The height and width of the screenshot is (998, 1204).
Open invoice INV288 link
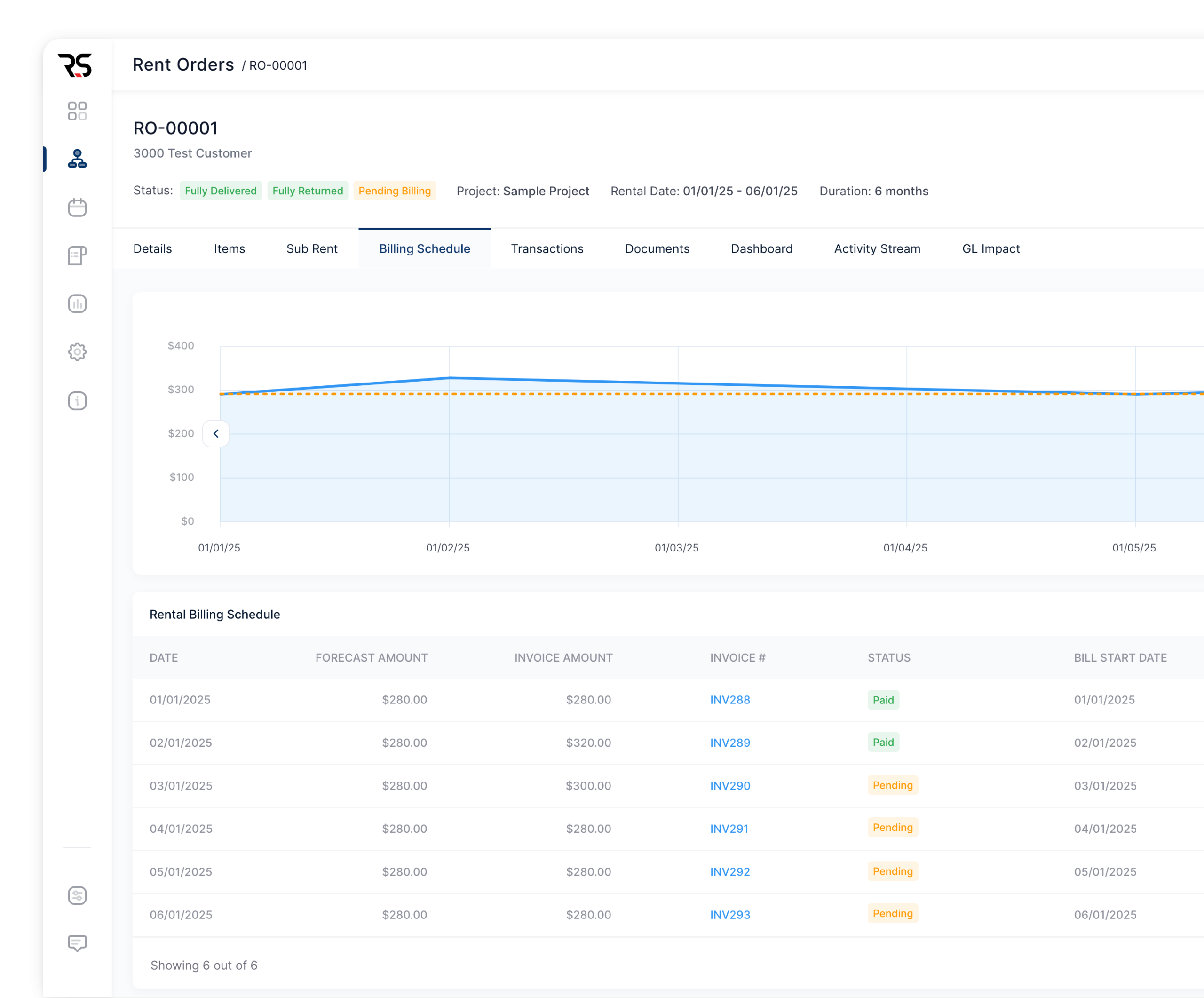point(730,700)
